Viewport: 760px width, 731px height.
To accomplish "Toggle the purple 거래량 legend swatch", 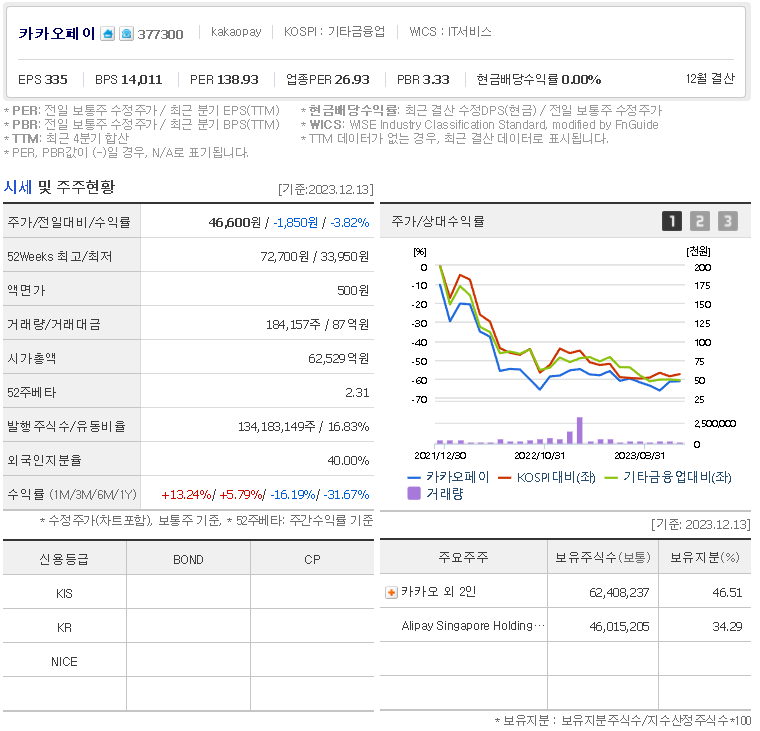I will click(414, 493).
